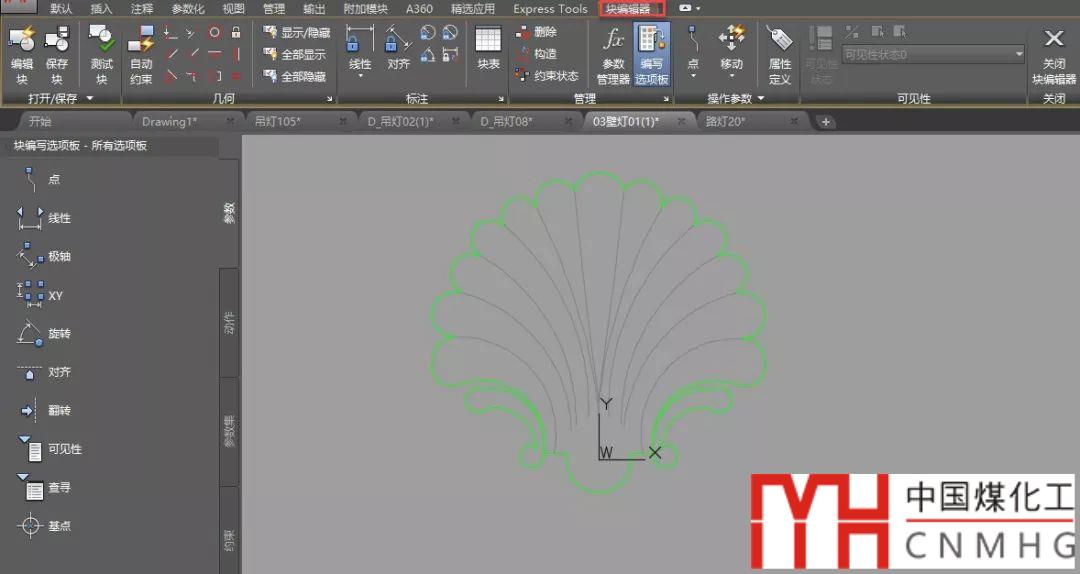
Task: Switch to the 吊灯105 drawing tab
Action: point(278,122)
